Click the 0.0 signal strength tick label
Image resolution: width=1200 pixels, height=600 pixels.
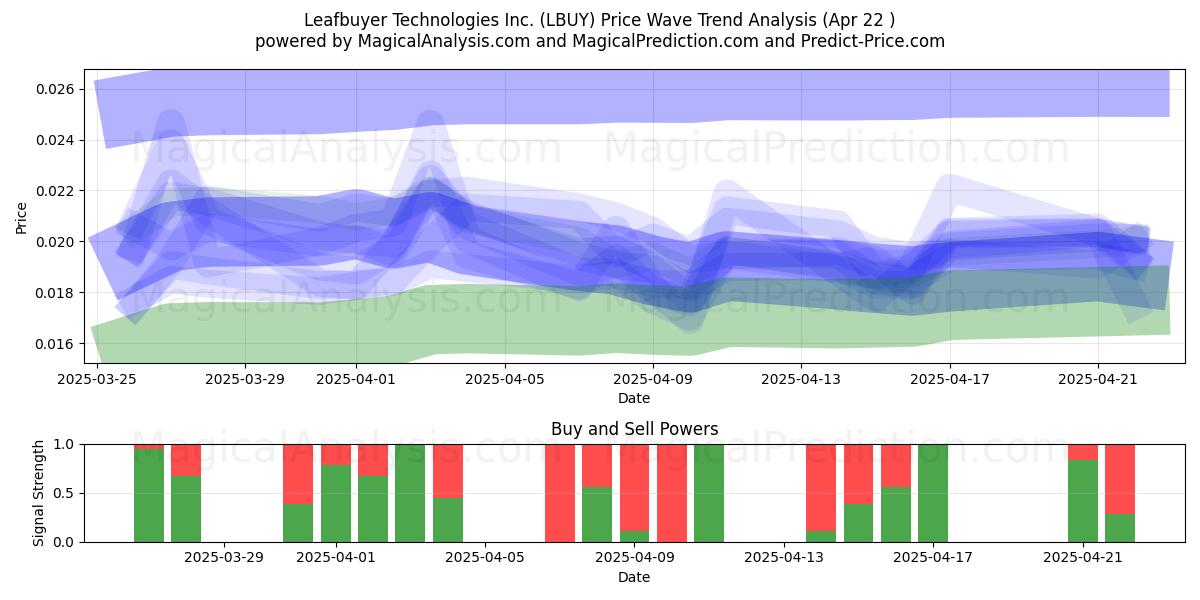pyautogui.click(x=65, y=542)
